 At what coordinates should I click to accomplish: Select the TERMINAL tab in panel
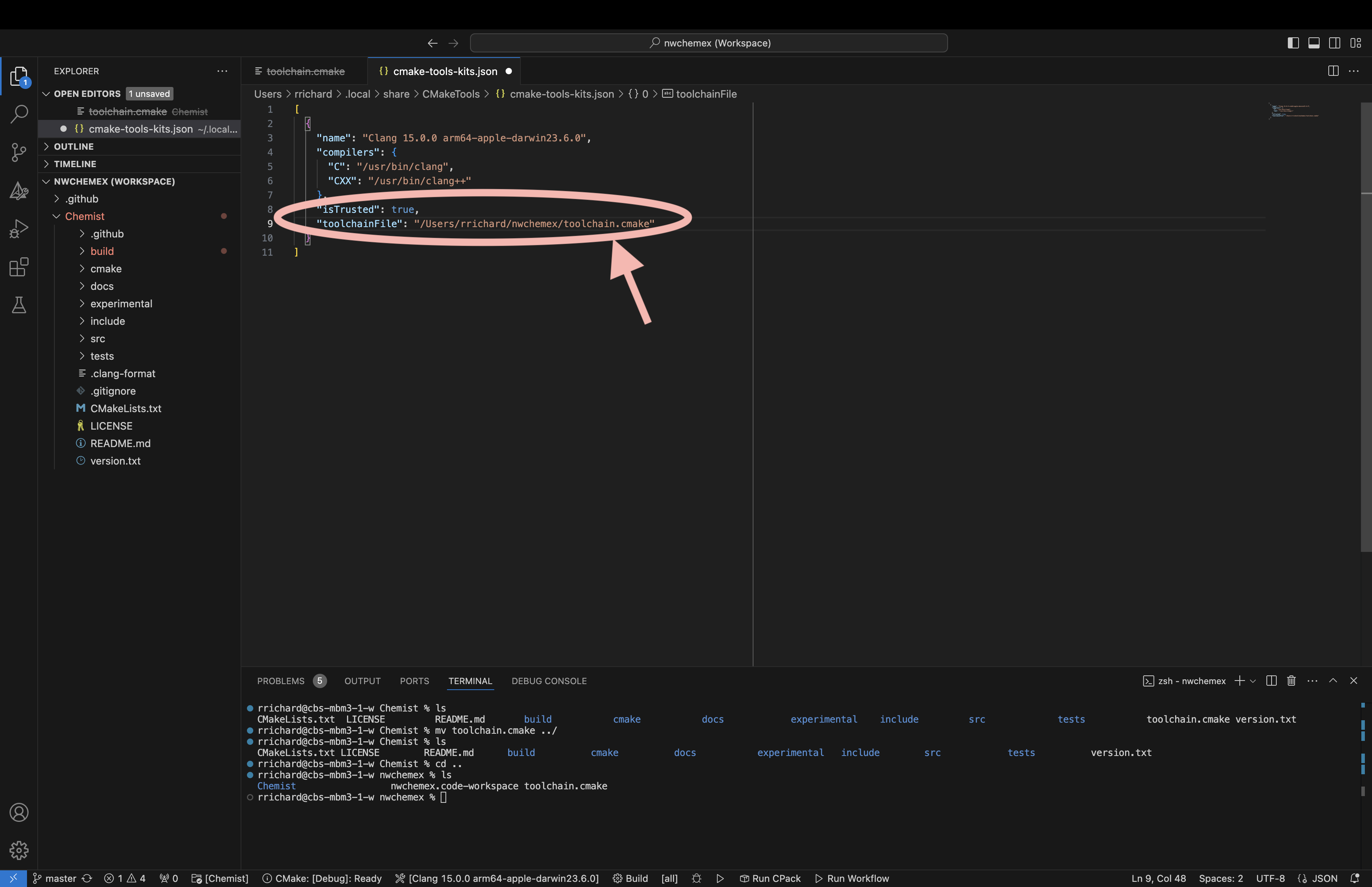(470, 680)
